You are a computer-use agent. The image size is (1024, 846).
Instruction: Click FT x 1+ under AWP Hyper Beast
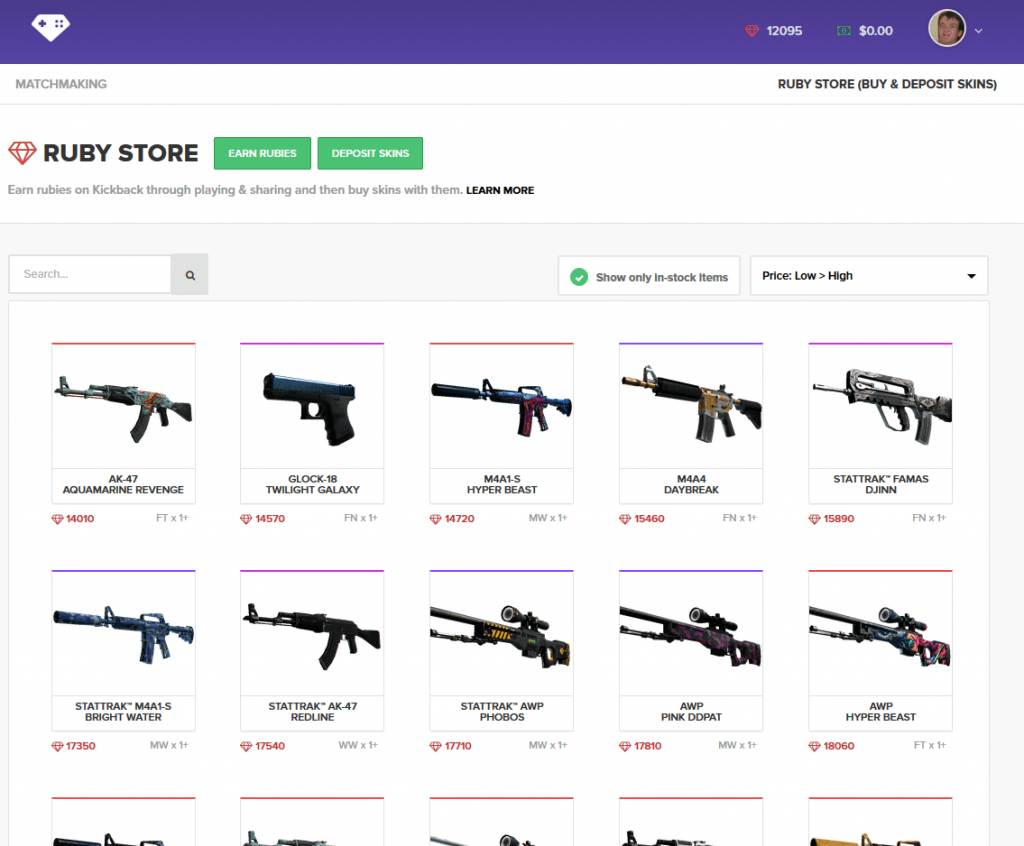[x=930, y=745]
